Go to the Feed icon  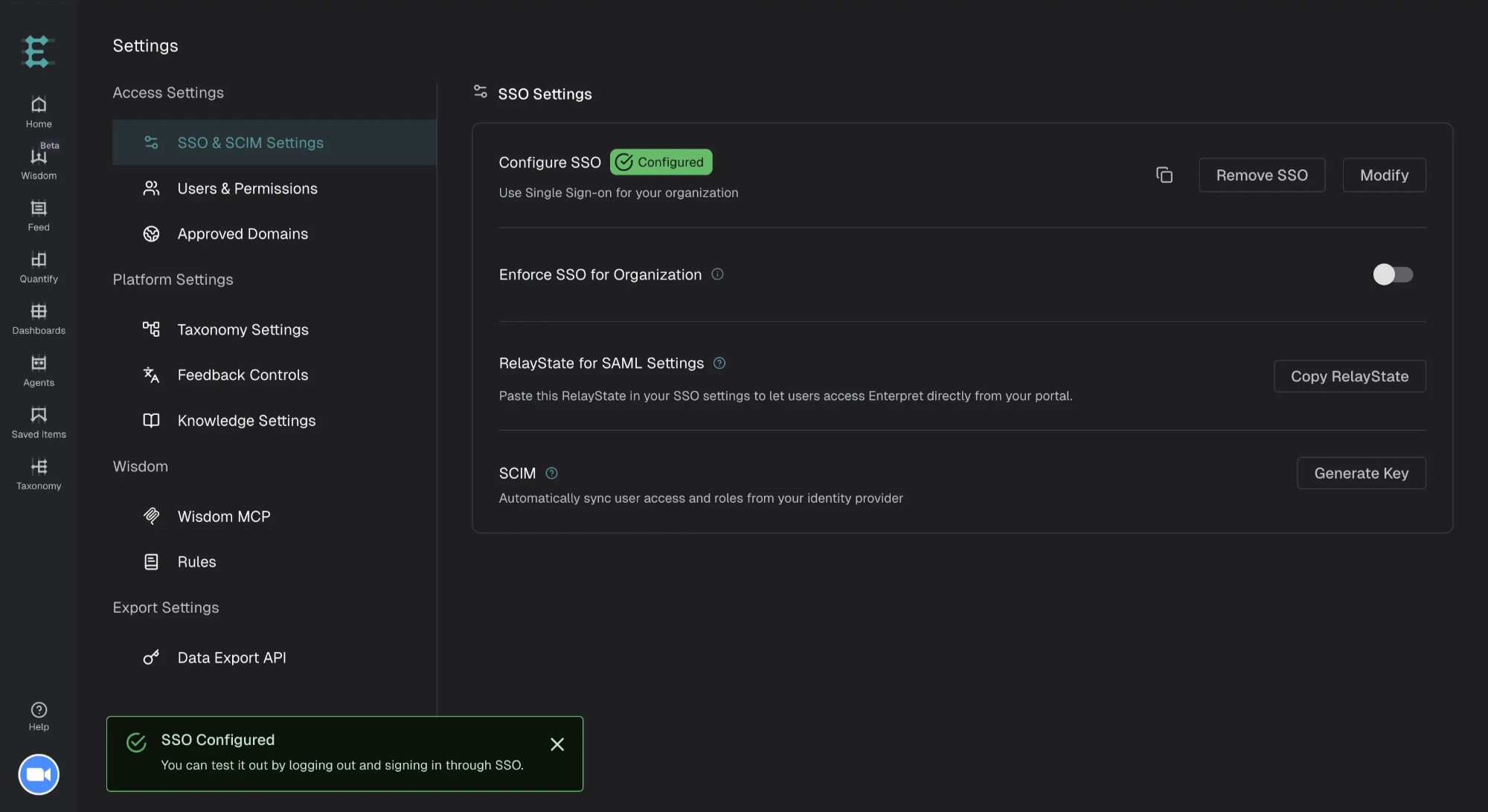coord(39,216)
